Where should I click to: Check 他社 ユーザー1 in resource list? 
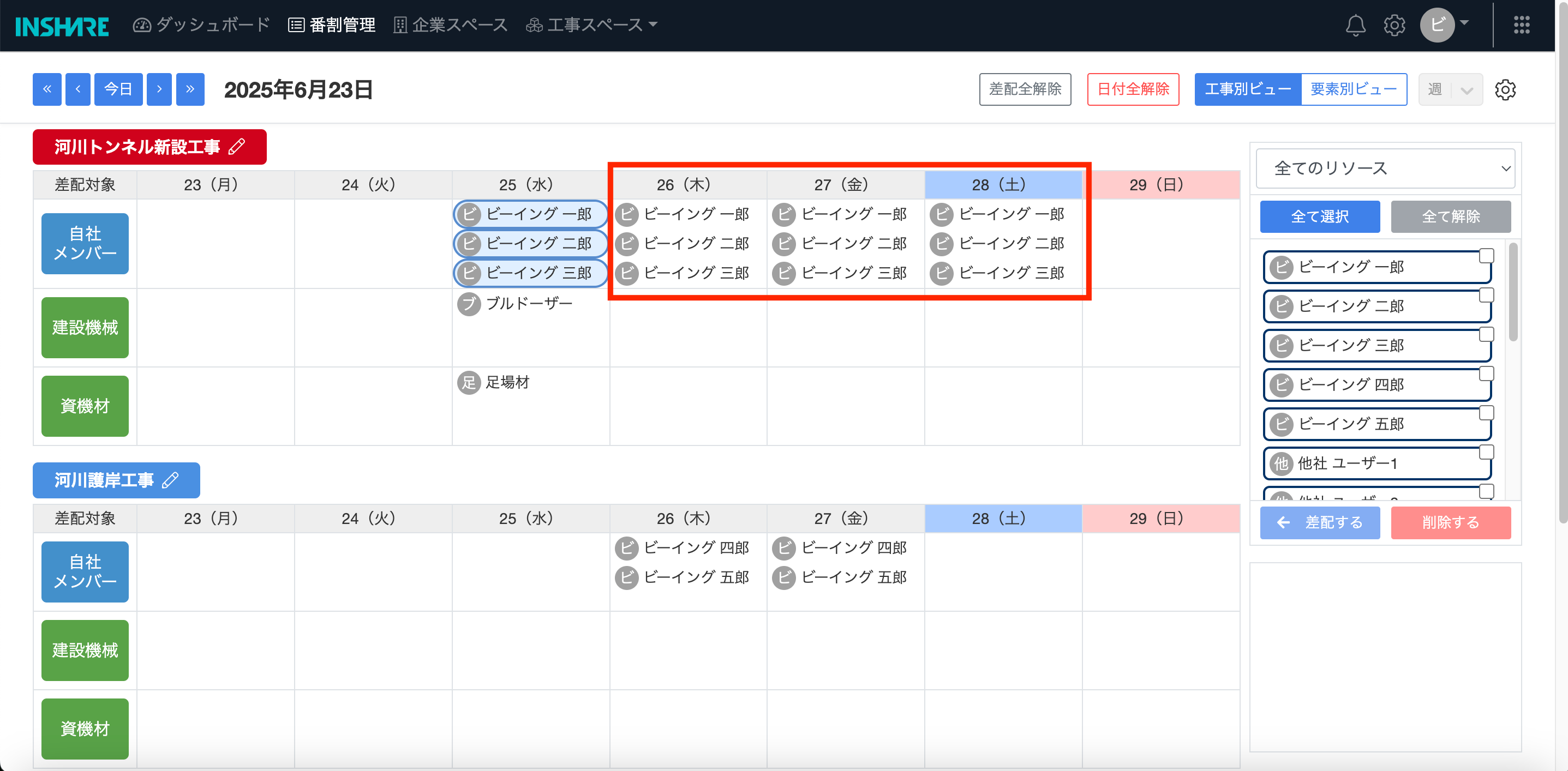coord(1486,452)
